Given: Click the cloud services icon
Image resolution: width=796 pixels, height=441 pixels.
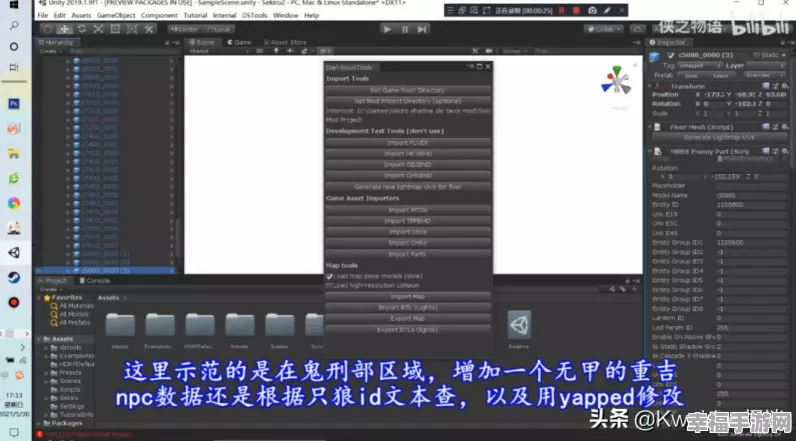Looking at the screenshot, I should coord(637,29).
